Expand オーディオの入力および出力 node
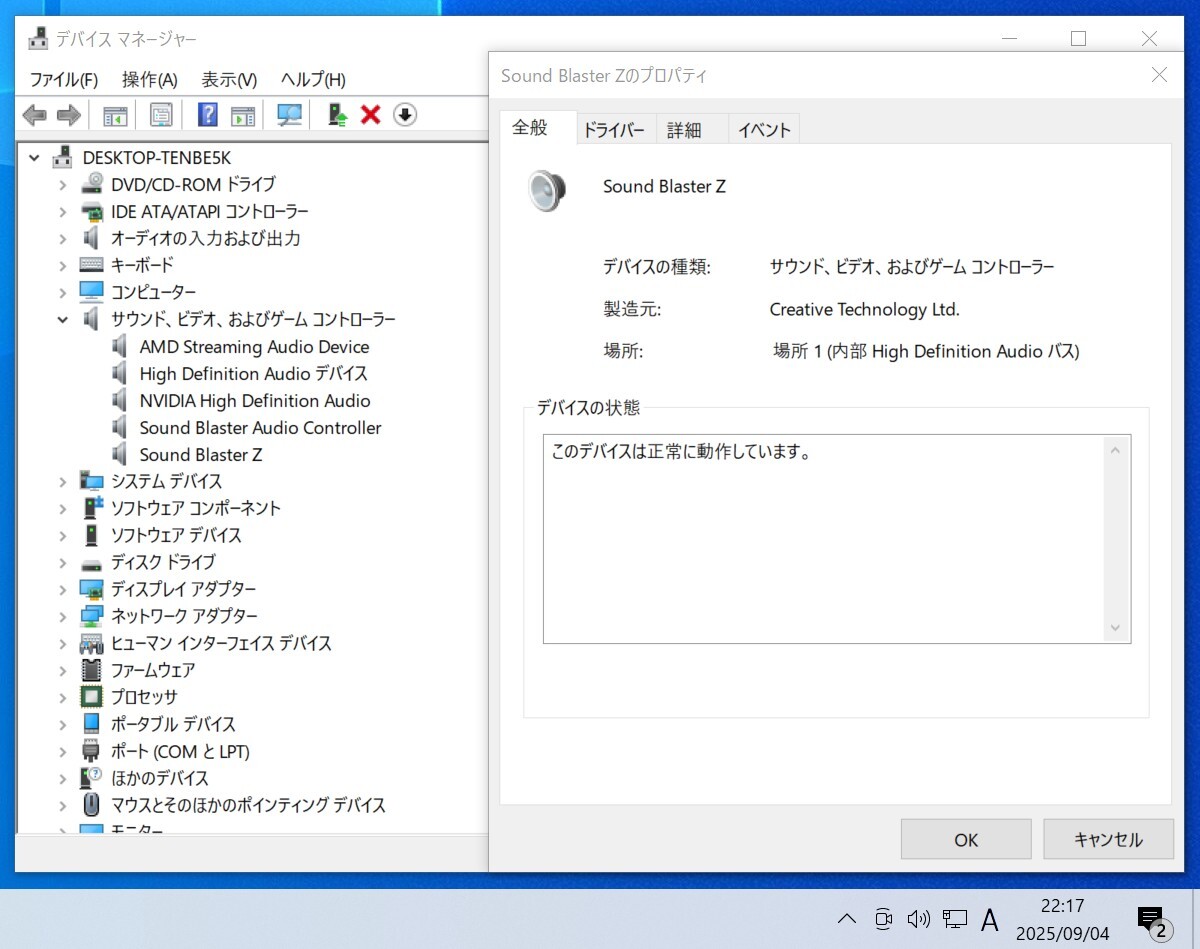Image resolution: width=1200 pixels, height=949 pixels. tap(63, 239)
